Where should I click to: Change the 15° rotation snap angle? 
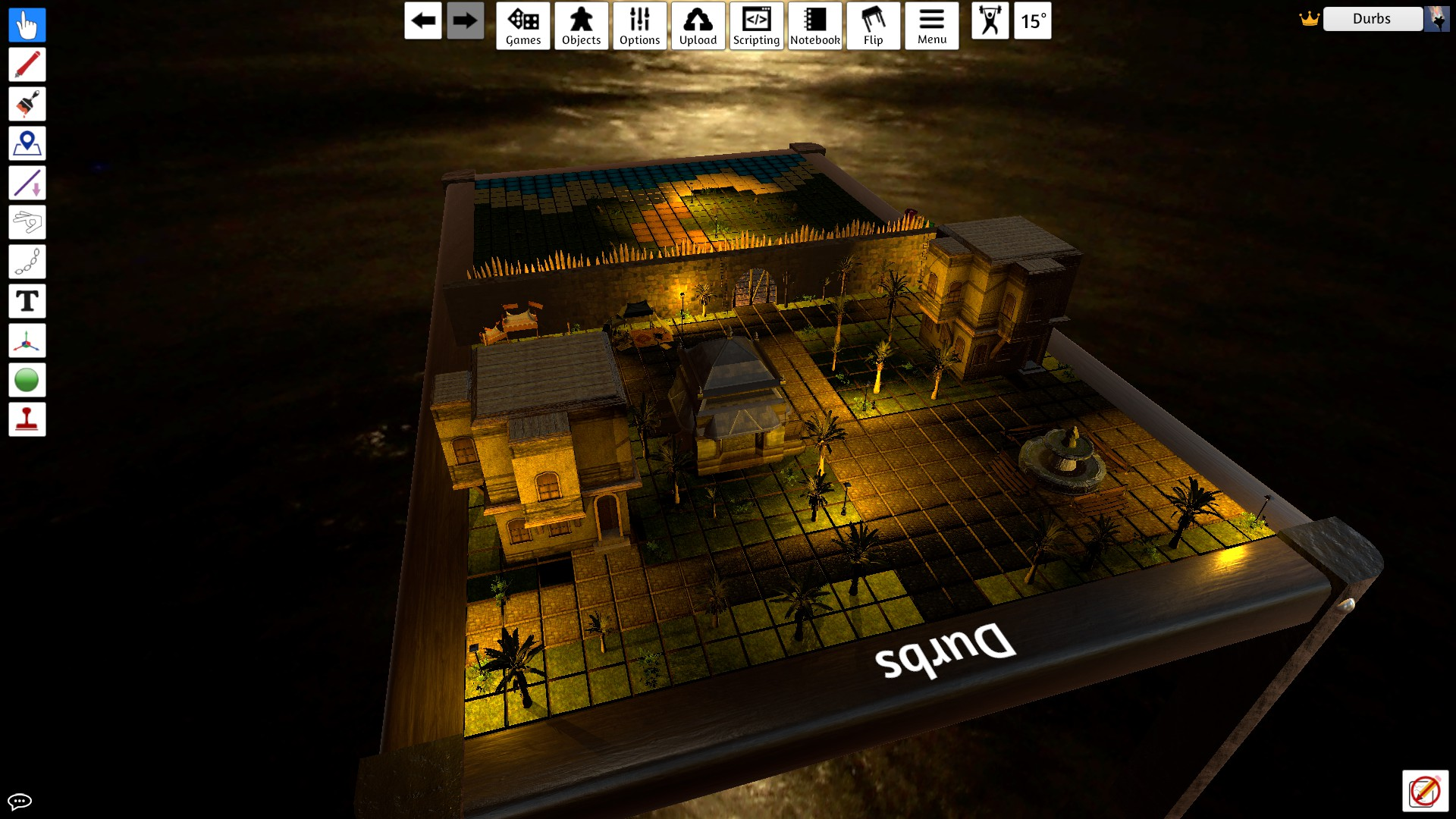1033,20
